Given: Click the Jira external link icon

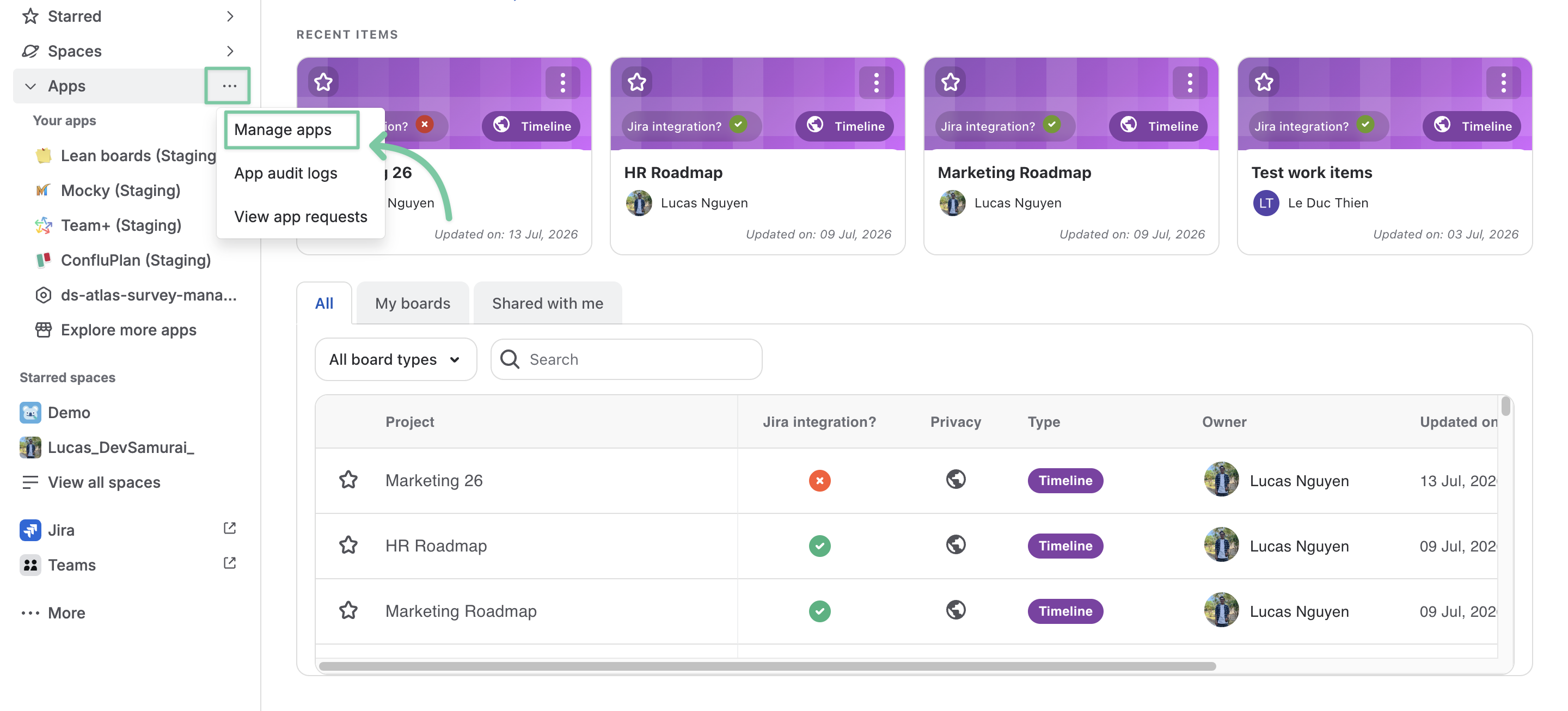Looking at the screenshot, I should (229, 529).
